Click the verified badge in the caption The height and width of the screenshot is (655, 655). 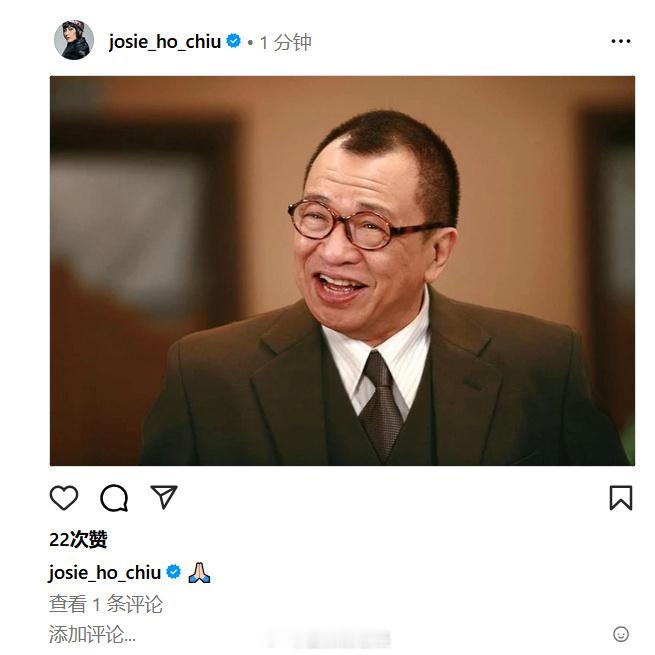174,572
